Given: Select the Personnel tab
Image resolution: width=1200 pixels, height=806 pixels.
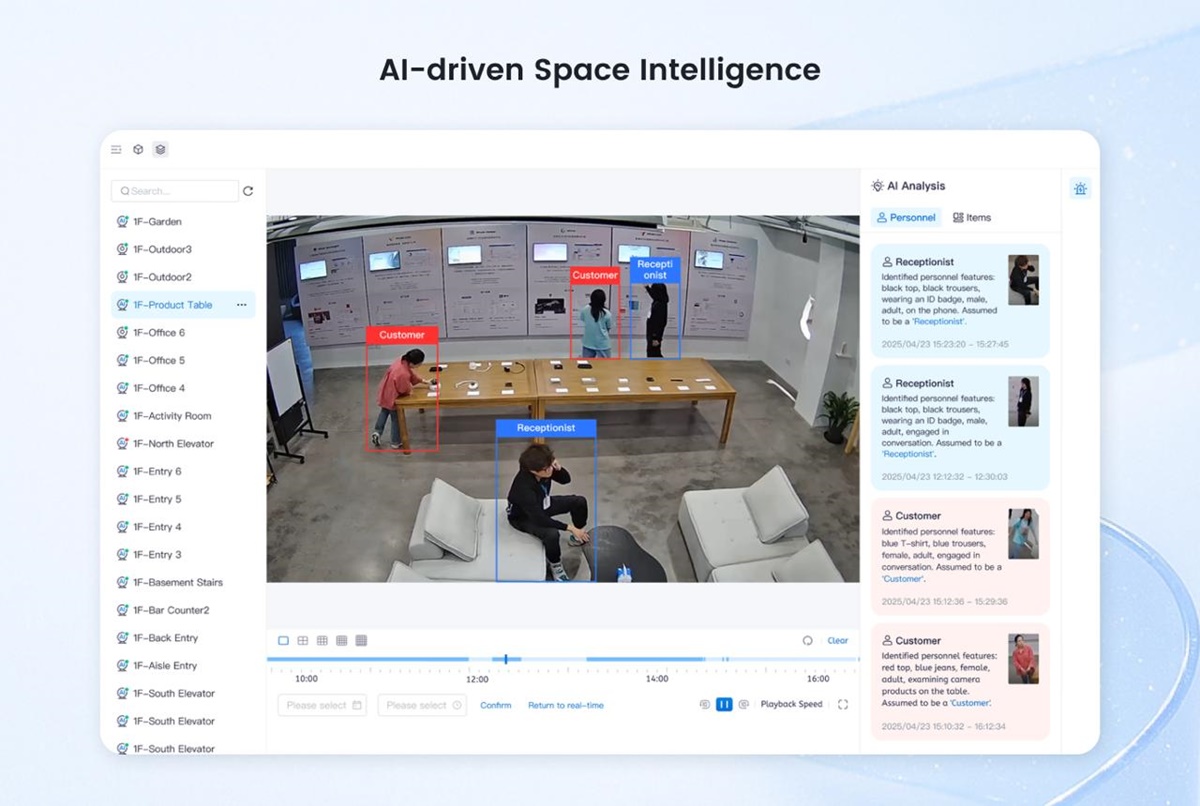Looking at the screenshot, I should pyautogui.click(x=906, y=218).
